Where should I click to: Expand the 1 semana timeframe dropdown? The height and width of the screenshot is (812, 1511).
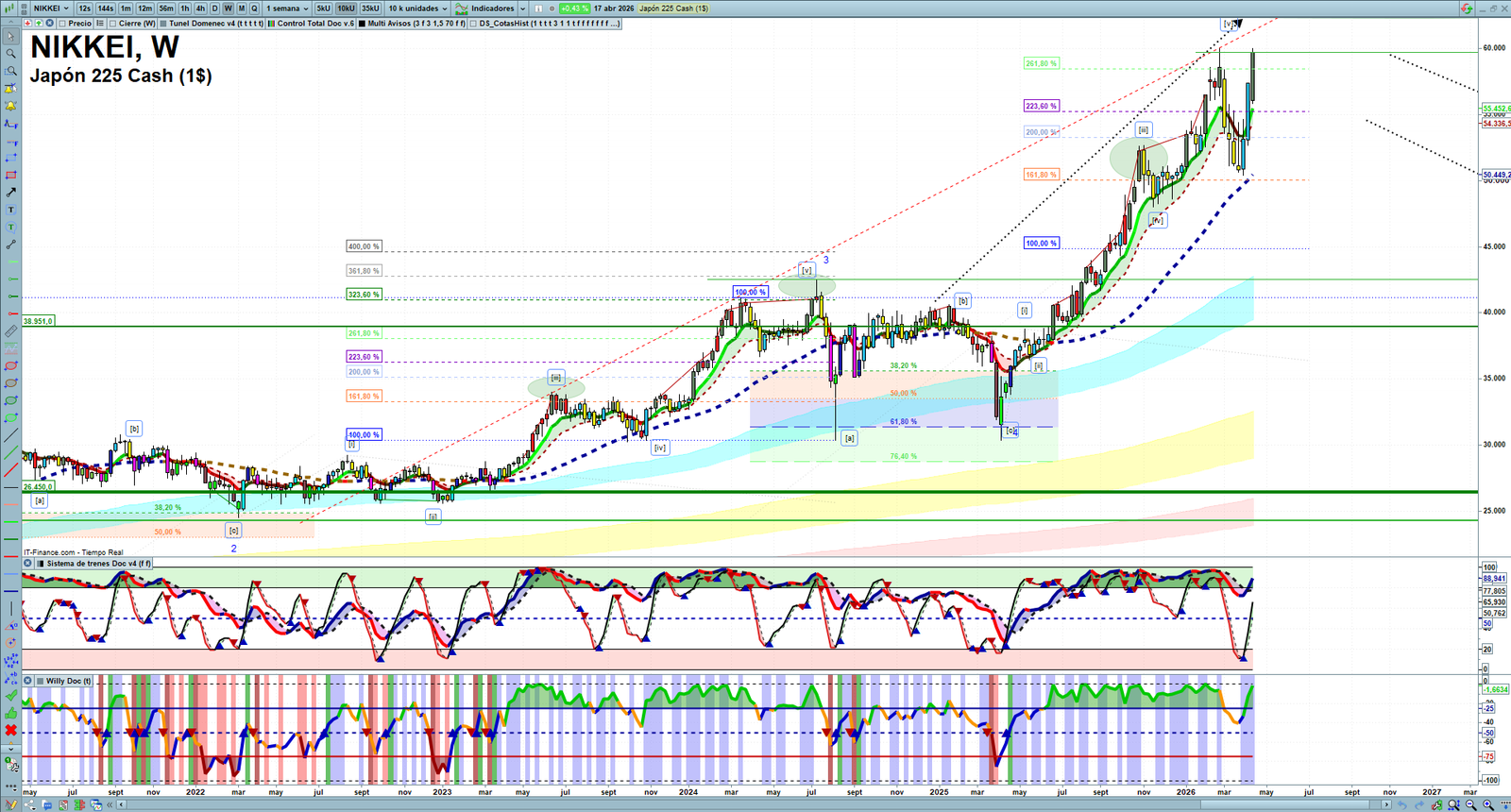coord(287,8)
